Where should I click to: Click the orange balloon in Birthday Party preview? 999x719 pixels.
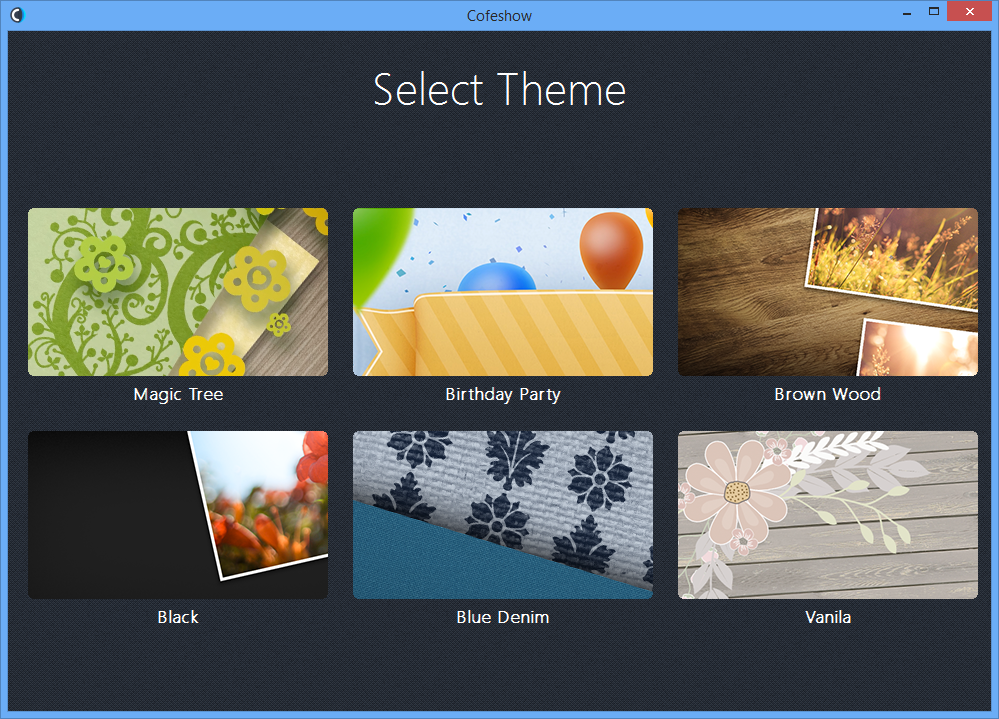[611, 250]
